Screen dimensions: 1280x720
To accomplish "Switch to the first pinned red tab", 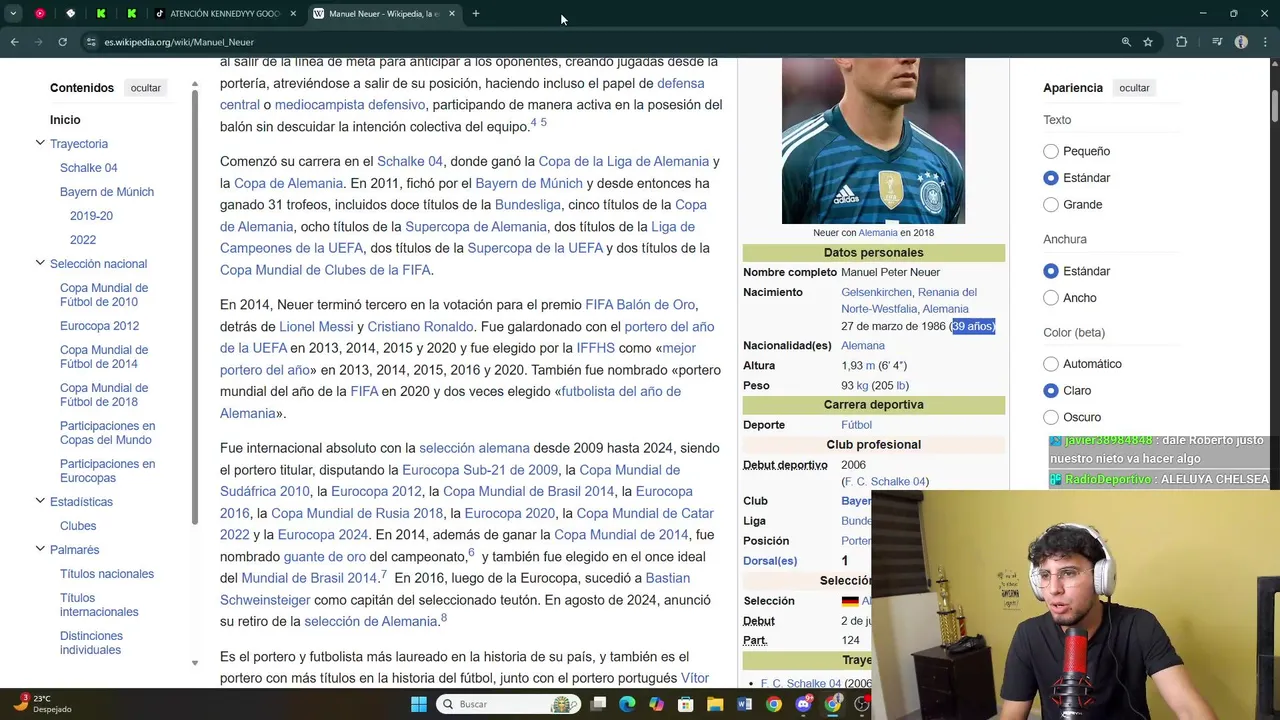I will (40, 14).
